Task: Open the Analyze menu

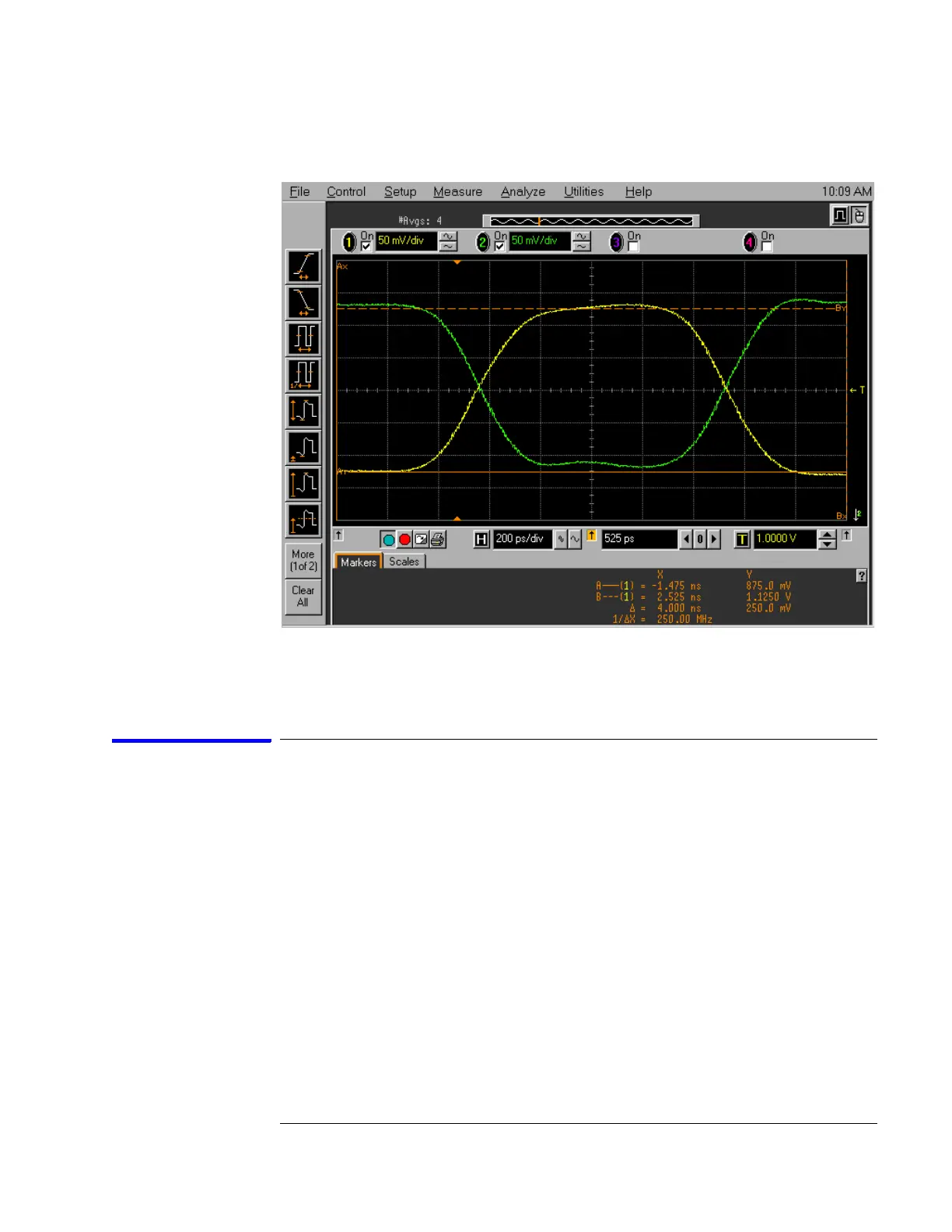Action: (523, 191)
